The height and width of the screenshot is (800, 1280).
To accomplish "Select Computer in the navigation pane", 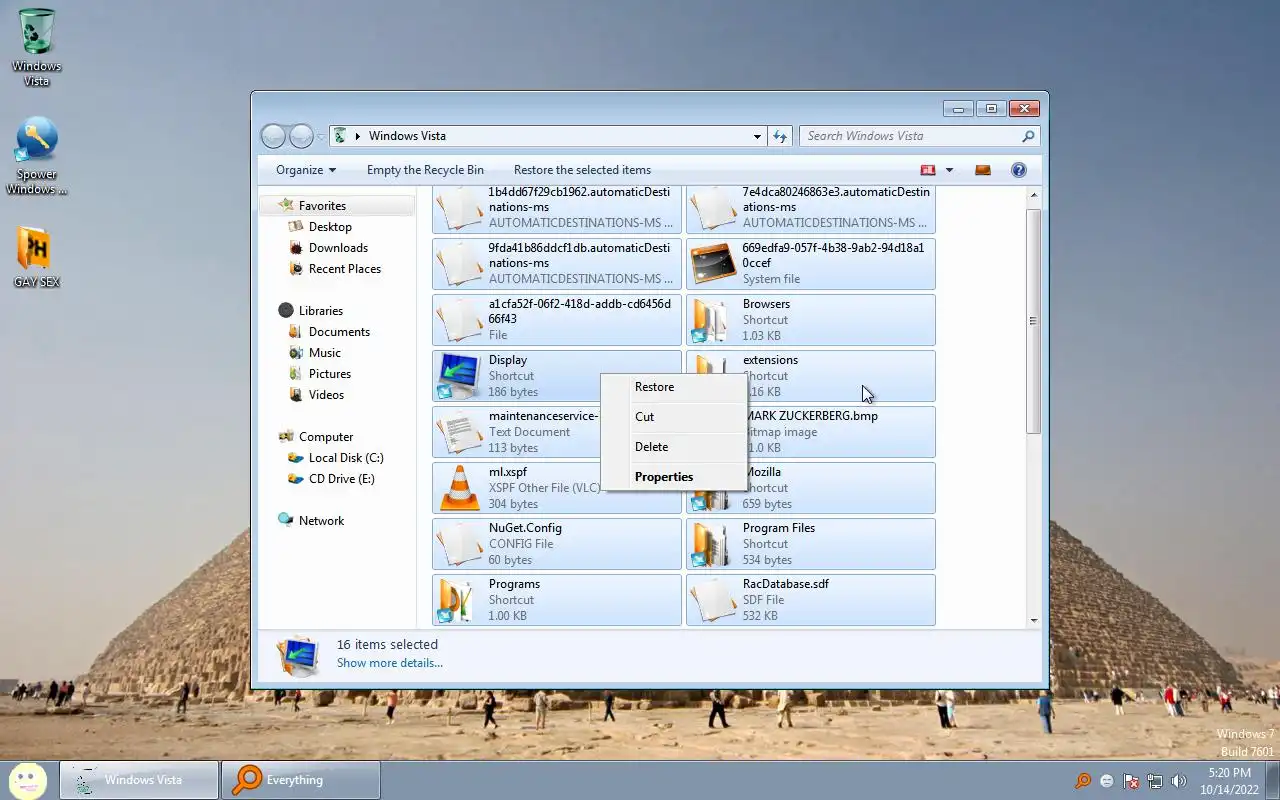I will [x=326, y=437].
